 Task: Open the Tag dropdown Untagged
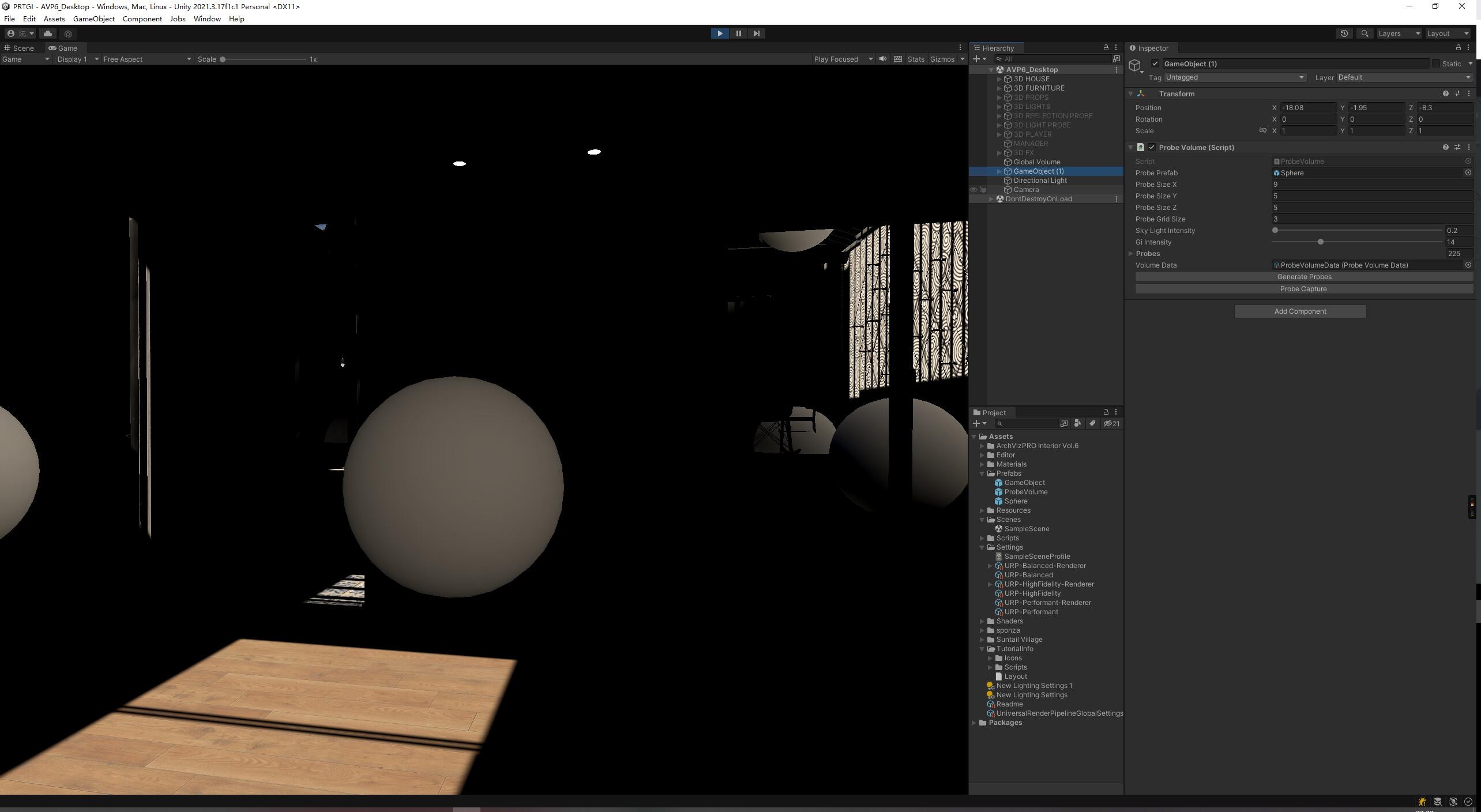[1235, 77]
